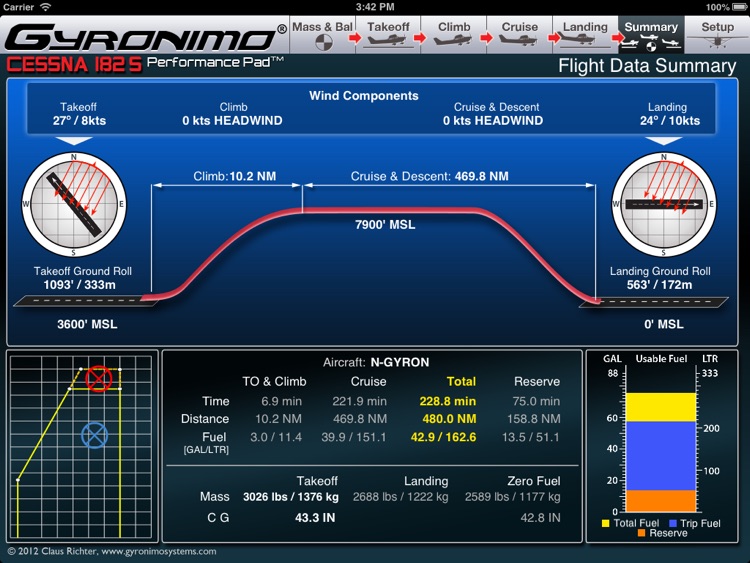Tap the red crossed CG marker

(99, 379)
